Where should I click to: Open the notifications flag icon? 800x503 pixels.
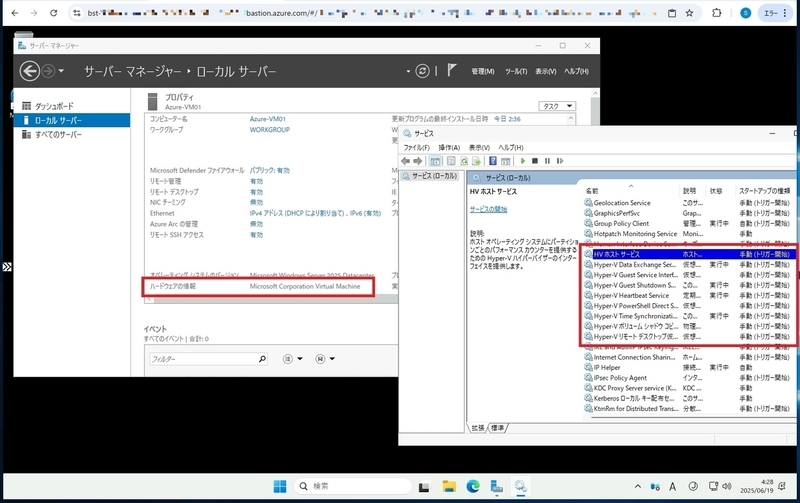pos(452,70)
